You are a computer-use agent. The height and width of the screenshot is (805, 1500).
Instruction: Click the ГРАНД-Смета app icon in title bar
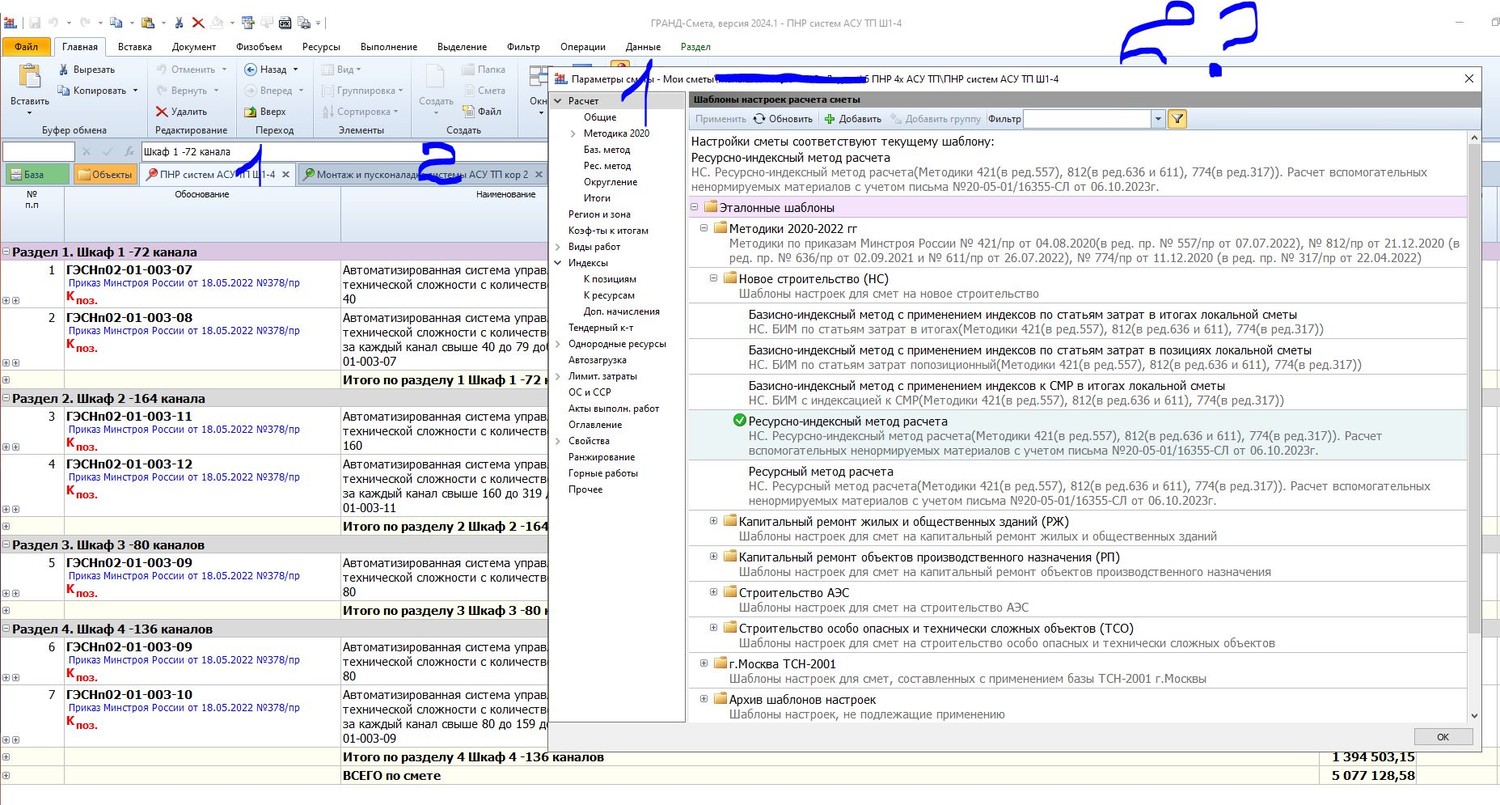point(11,22)
